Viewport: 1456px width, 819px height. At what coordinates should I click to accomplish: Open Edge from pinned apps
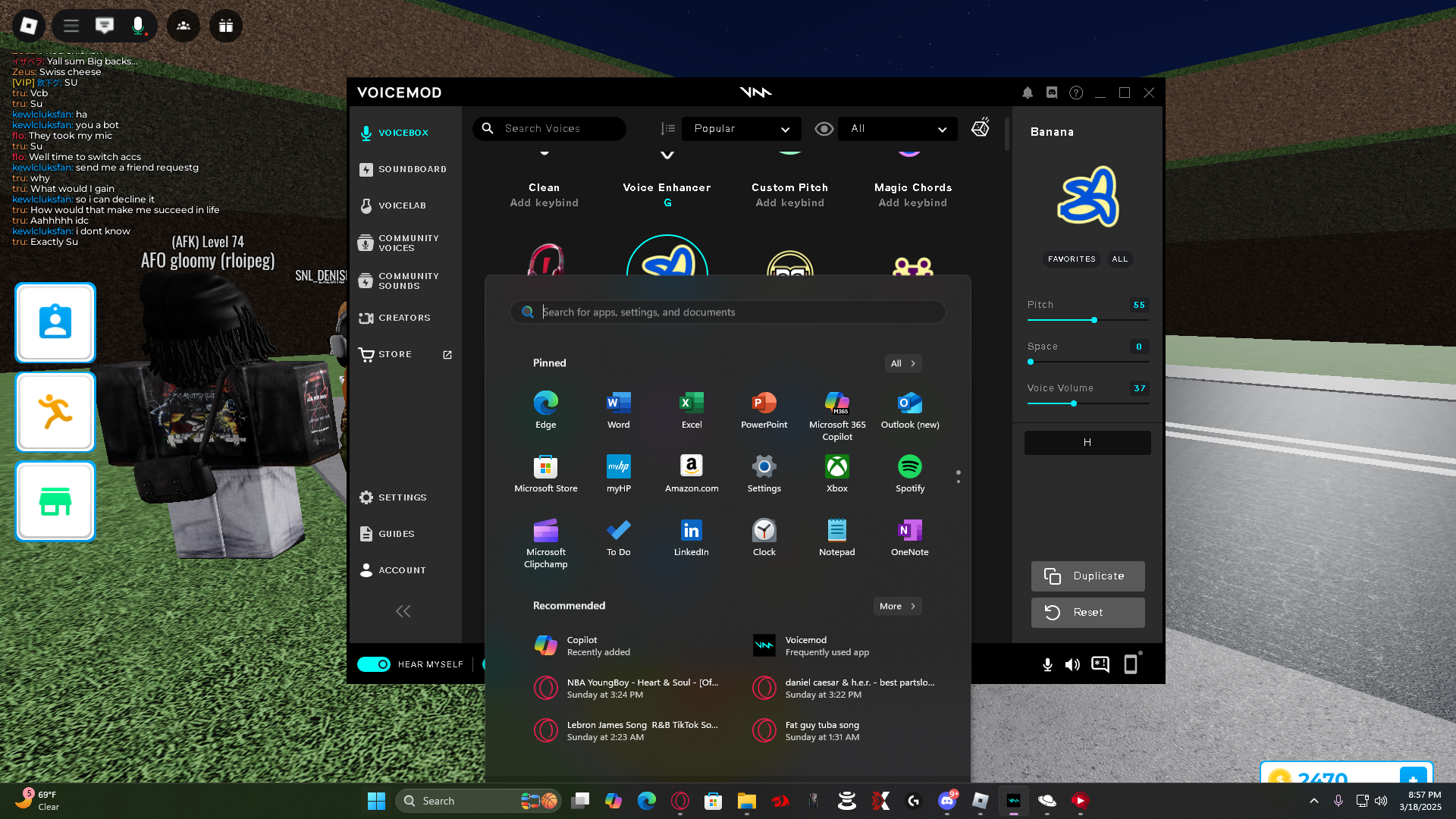pyautogui.click(x=546, y=409)
